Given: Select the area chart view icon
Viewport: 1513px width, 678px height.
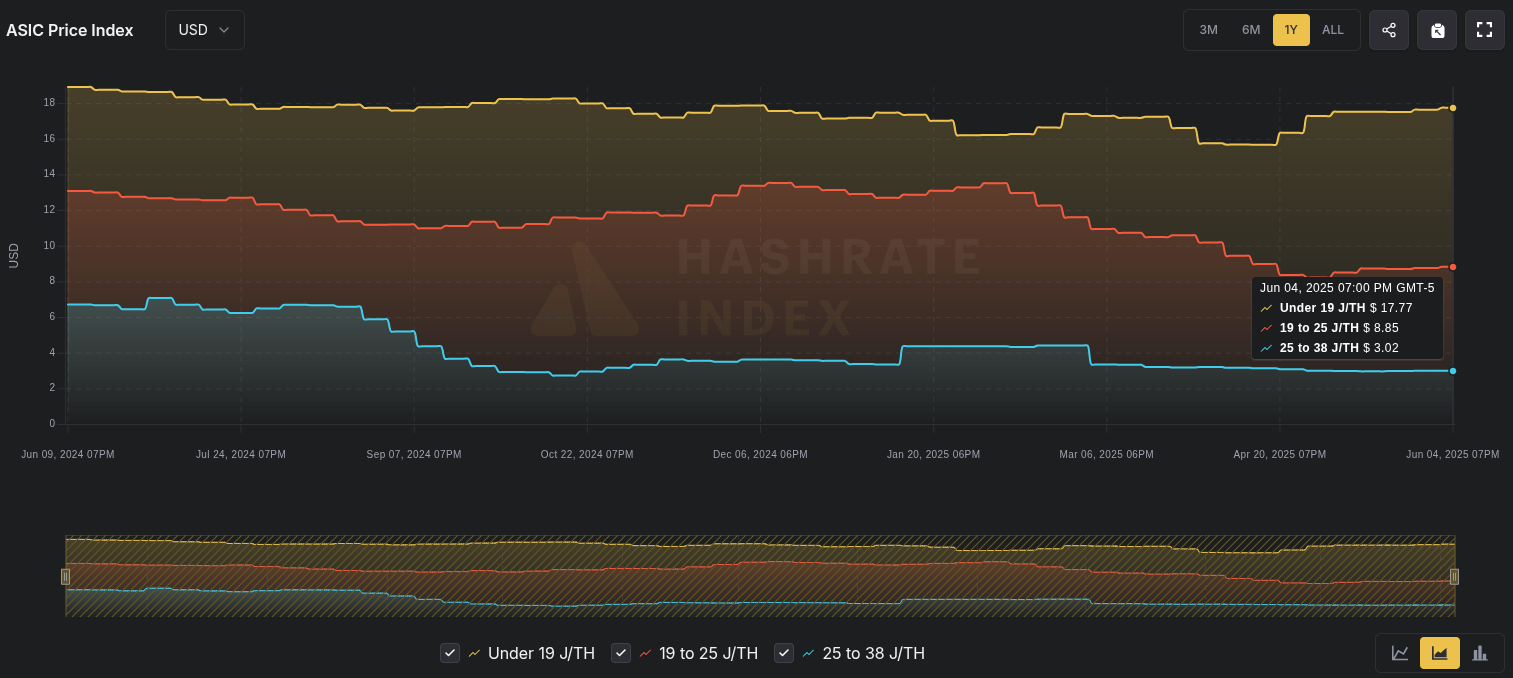Looking at the screenshot, I should click(1440, 653).
